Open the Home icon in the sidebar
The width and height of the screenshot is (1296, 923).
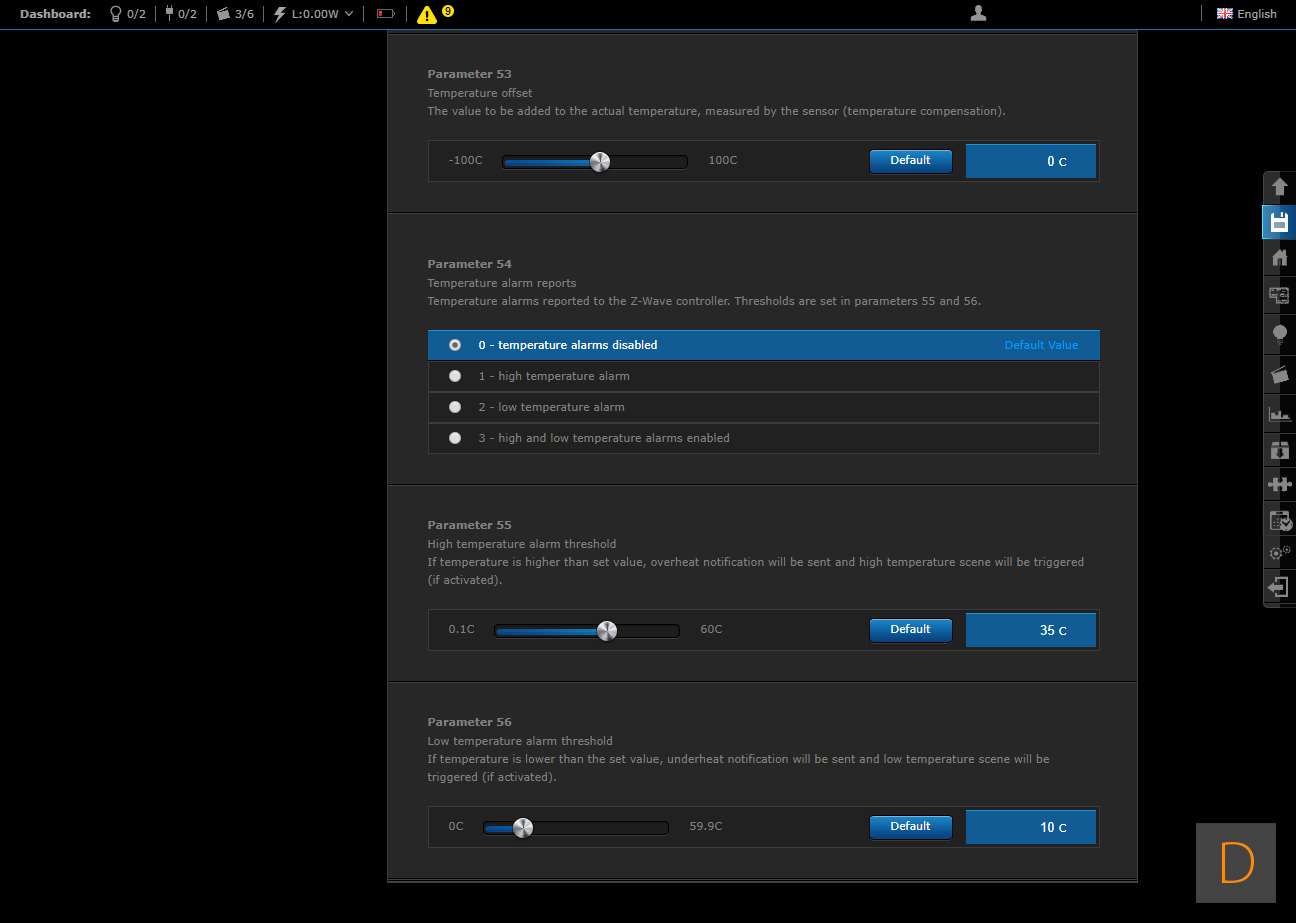(1278, 258)
